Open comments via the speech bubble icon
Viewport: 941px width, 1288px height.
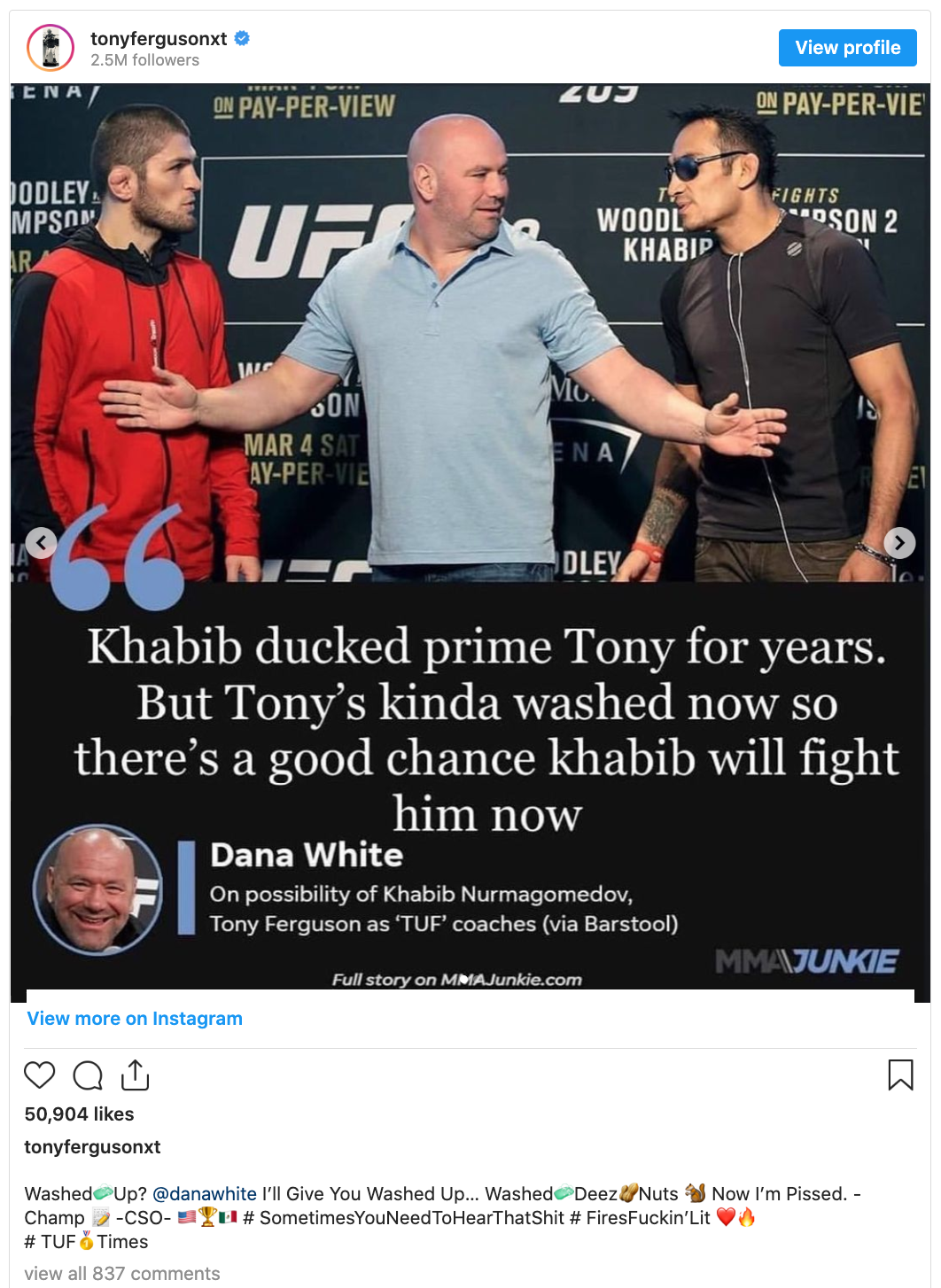tap(88, 1075)
